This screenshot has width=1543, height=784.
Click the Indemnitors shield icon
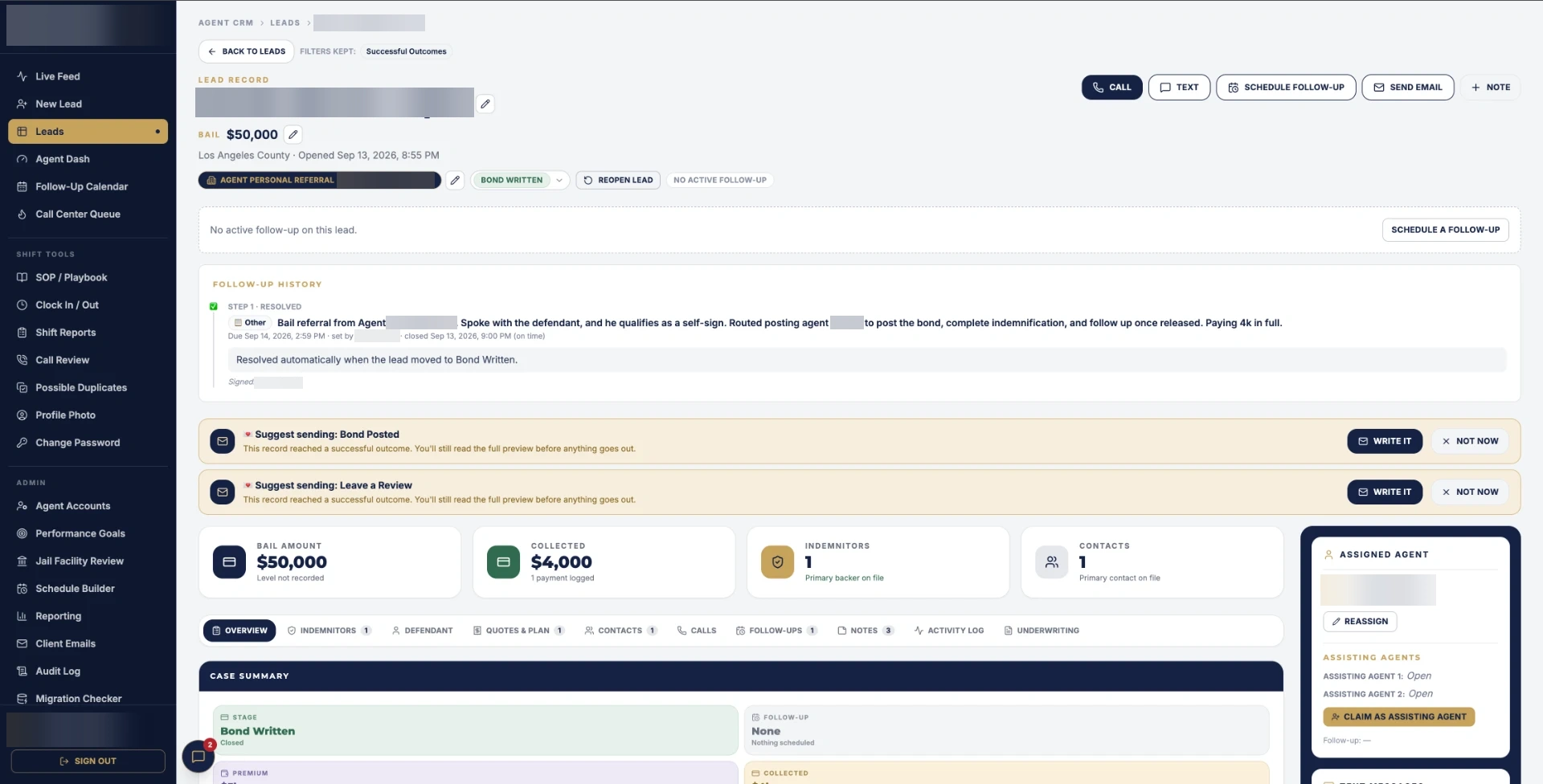(777, 561)
